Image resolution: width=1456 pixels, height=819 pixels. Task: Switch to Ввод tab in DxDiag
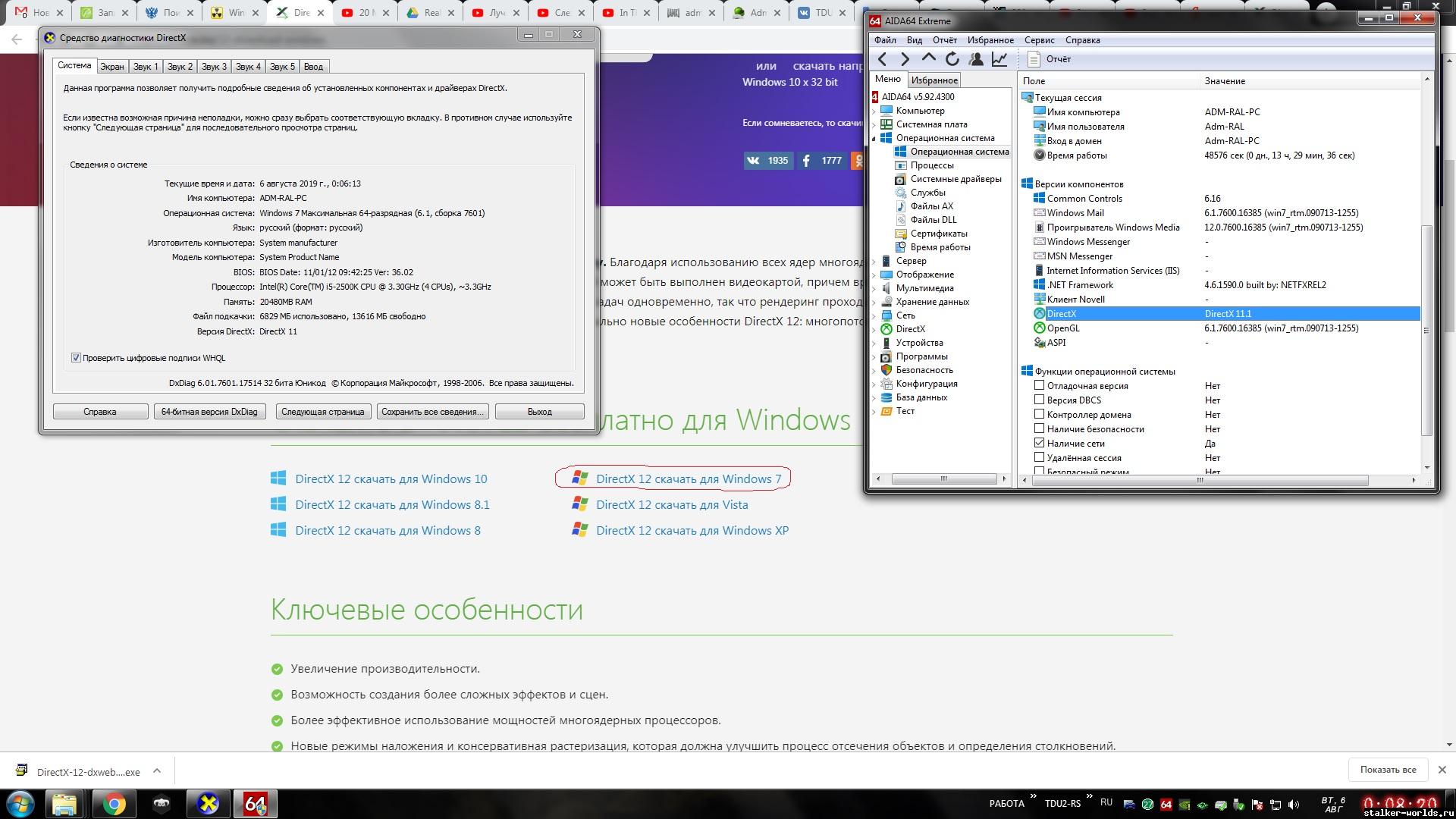313,67
